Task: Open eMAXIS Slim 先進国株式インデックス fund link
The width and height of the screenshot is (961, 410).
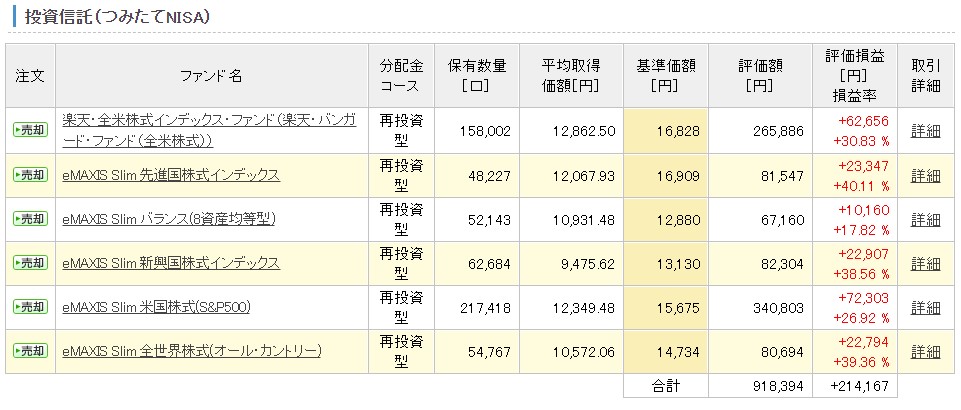Action: pos(171,175)
